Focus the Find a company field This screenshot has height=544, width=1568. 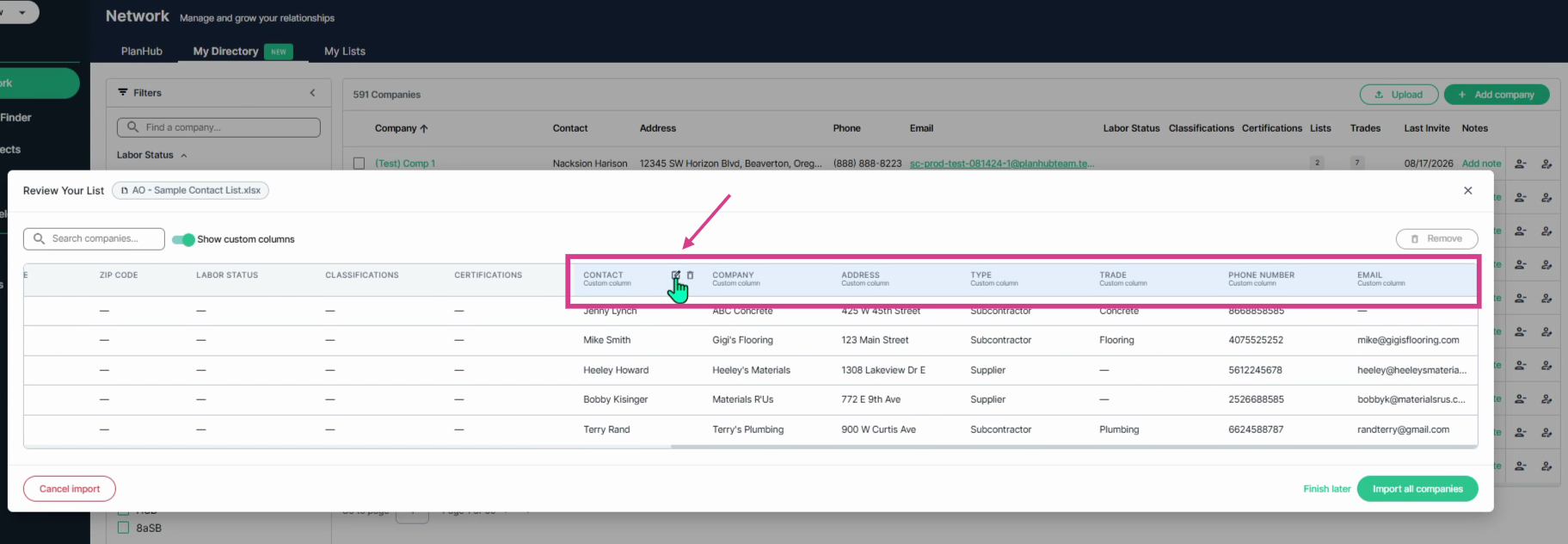click(218, 127)
